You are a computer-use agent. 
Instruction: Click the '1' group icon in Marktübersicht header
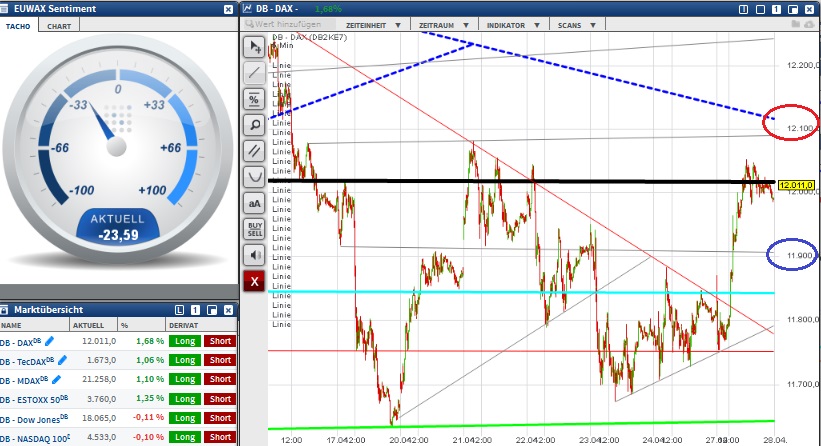195,310
